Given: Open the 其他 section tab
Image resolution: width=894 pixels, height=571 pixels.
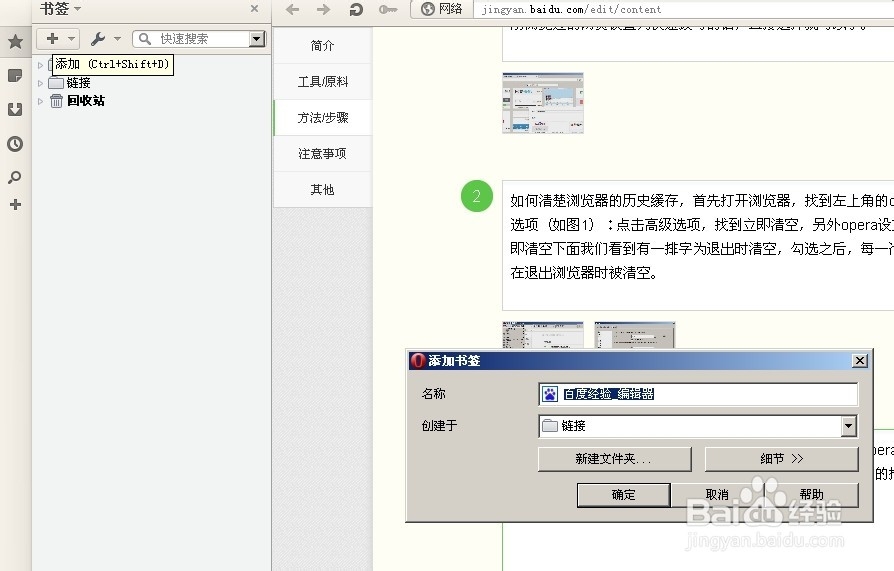Looking at the screenshot, I should click(322, 189).
